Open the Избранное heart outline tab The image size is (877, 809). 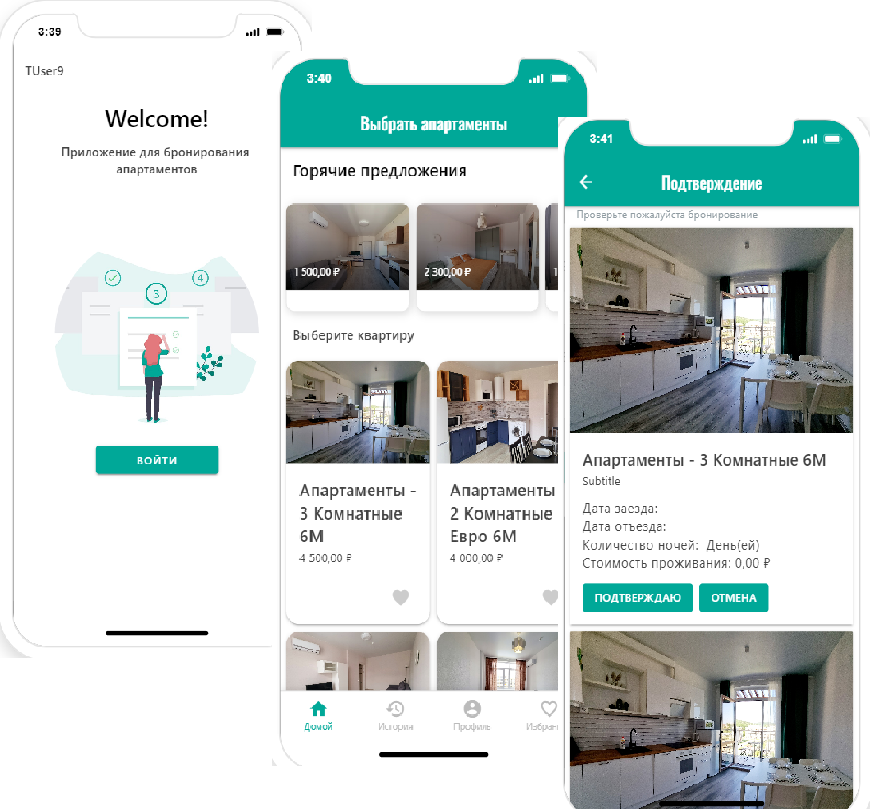pos(549,709)
